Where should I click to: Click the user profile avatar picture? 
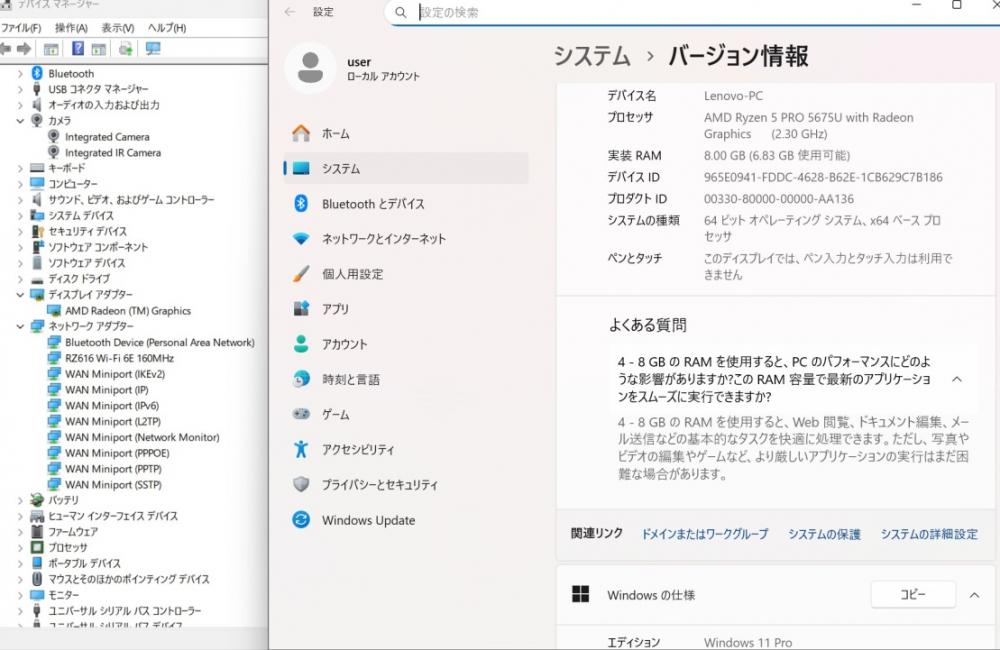pos(310,68)
